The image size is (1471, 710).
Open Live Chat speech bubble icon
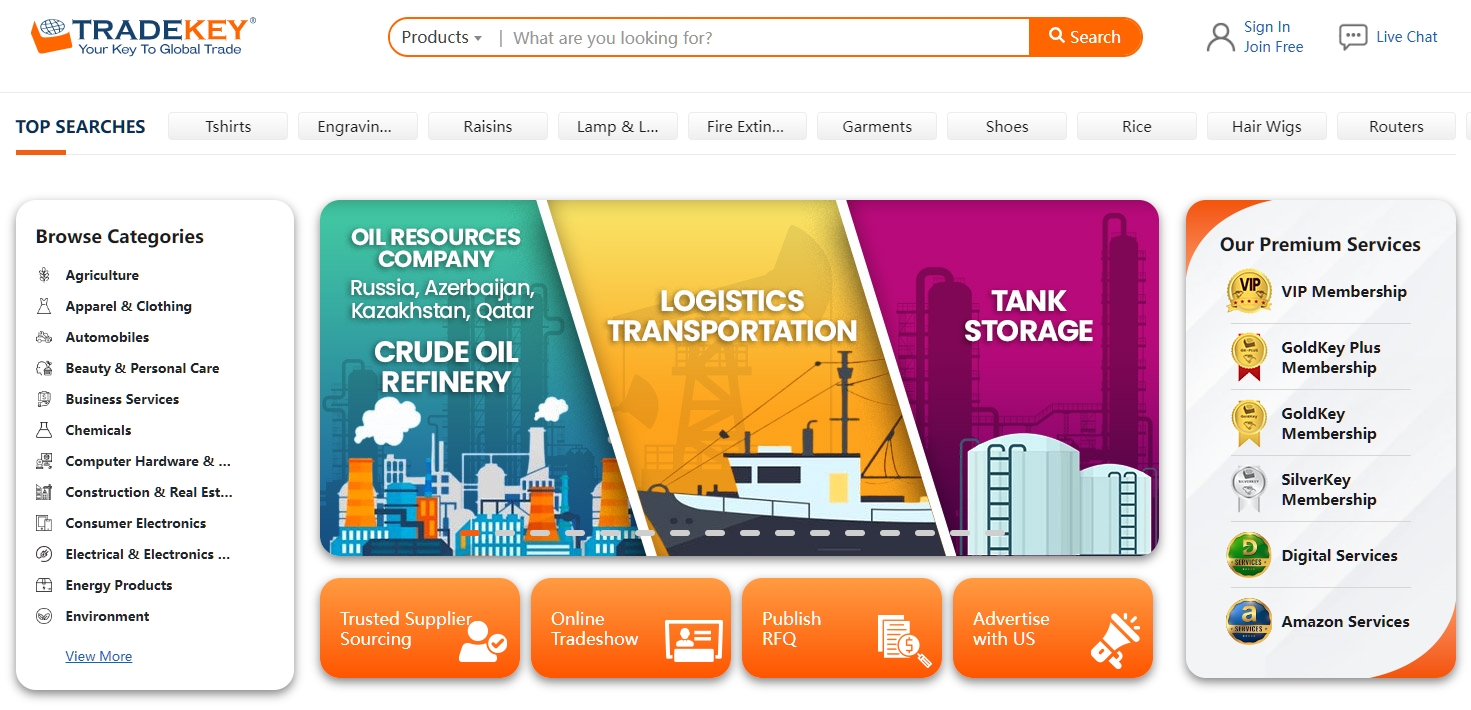[1352, 38]
